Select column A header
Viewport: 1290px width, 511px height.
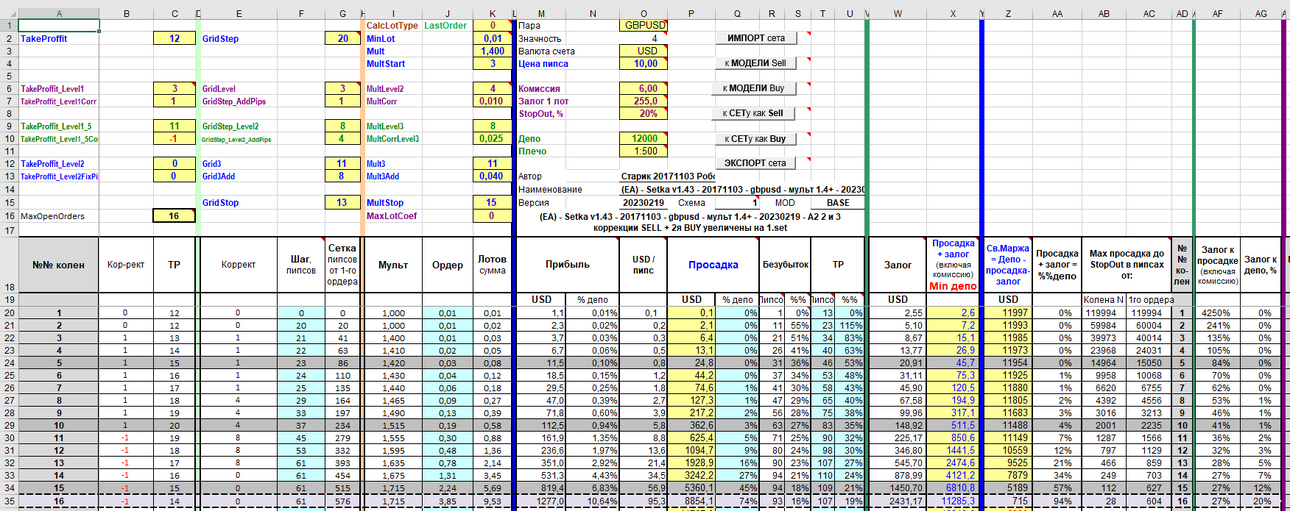(58, 12)
